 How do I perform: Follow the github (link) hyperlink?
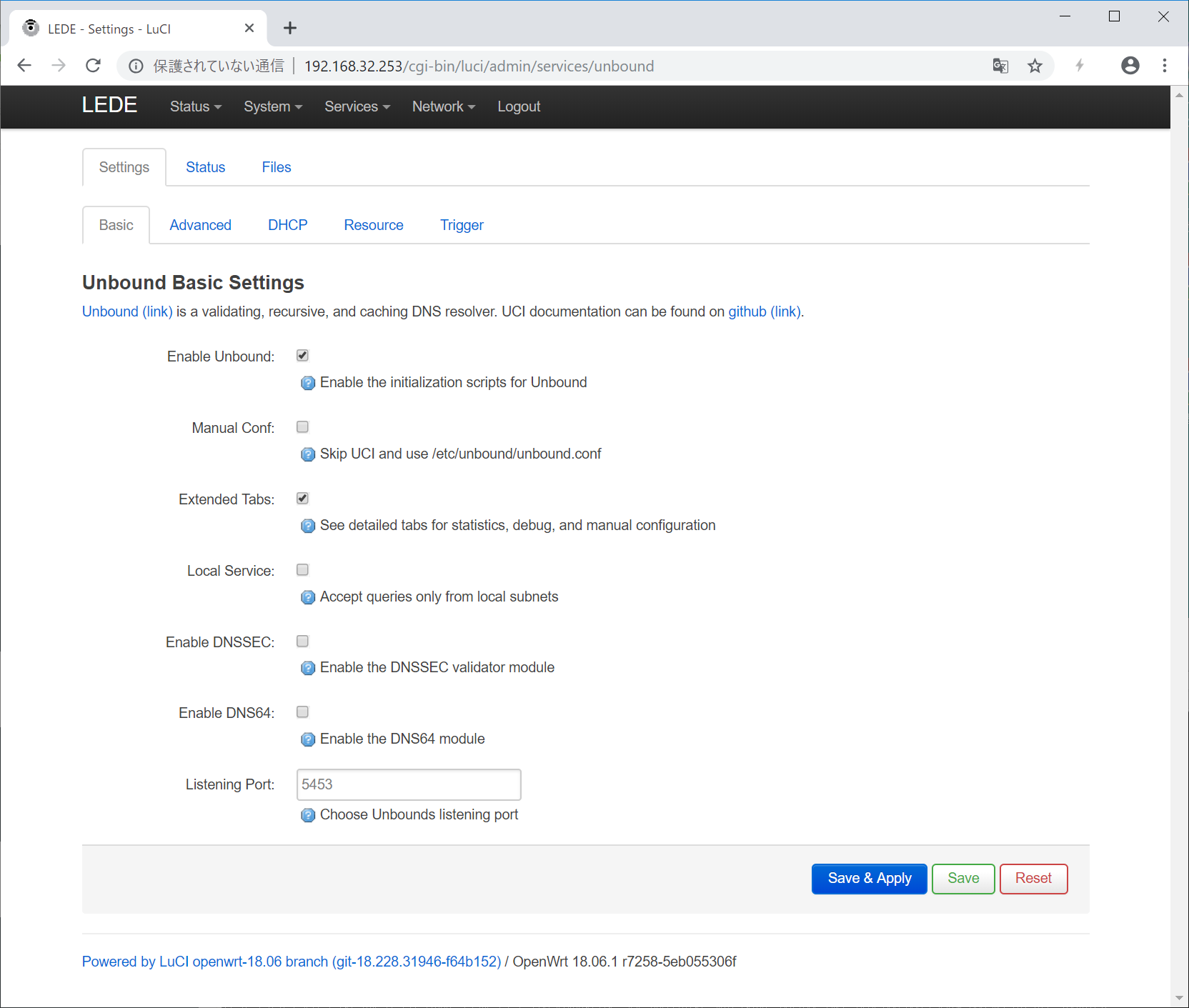pos(765,311)
